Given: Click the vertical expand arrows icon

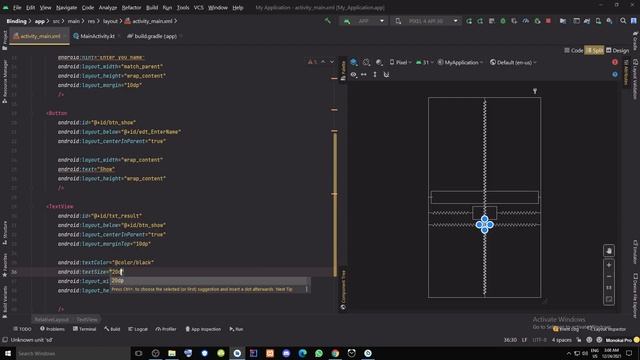Looking at the screenshot, I should pos(375,75).
